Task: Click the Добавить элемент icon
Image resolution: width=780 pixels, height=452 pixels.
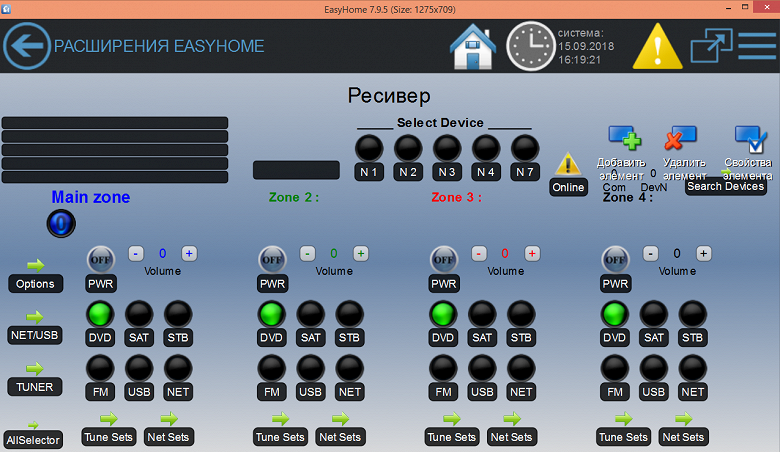Action: pyautogui.click(x=625, y=138)
